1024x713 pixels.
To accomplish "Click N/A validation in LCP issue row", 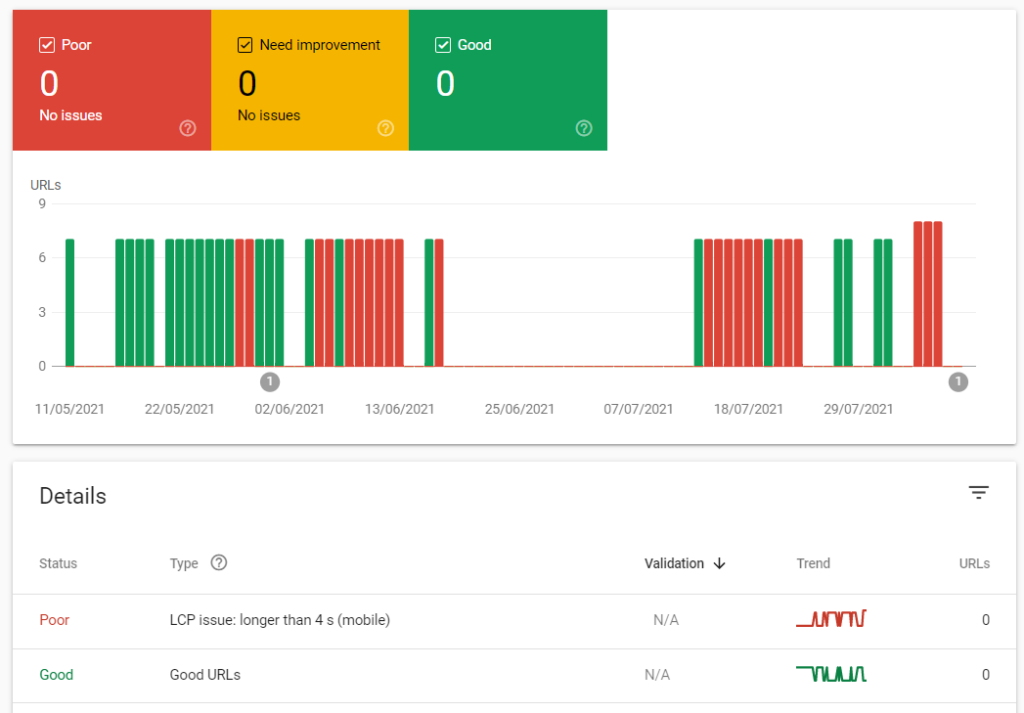I will point(666,620).
